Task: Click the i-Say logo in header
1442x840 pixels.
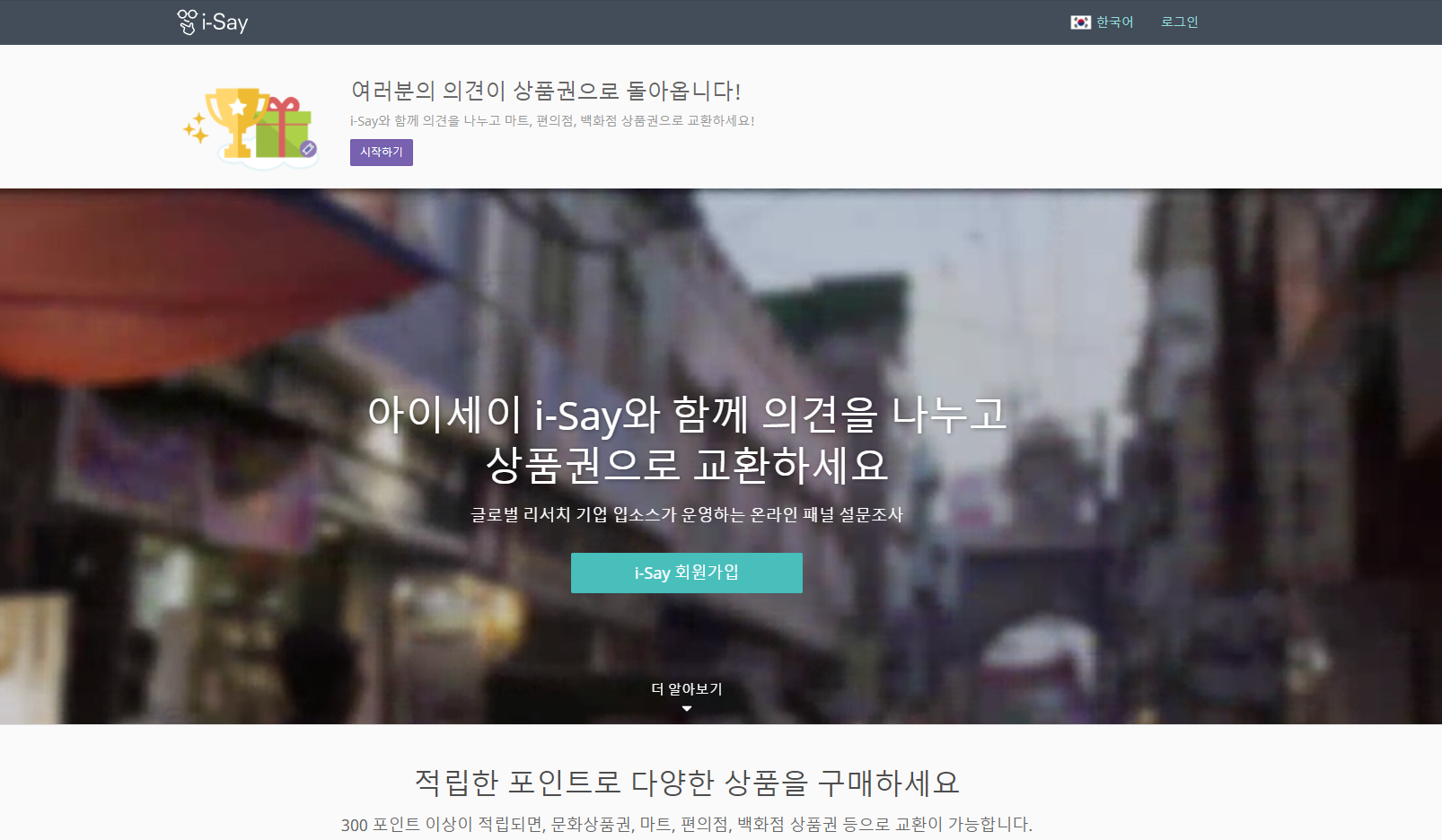Action: [213, 22]
